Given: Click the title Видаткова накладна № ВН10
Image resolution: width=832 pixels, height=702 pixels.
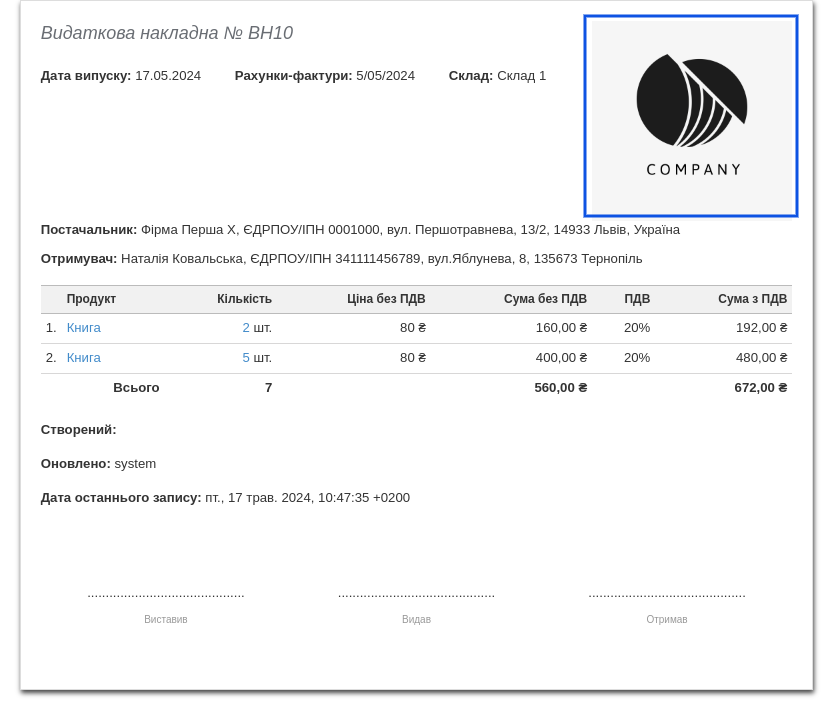Looking at the screenshot, I should pyautogui.click(x=167, y=33).
